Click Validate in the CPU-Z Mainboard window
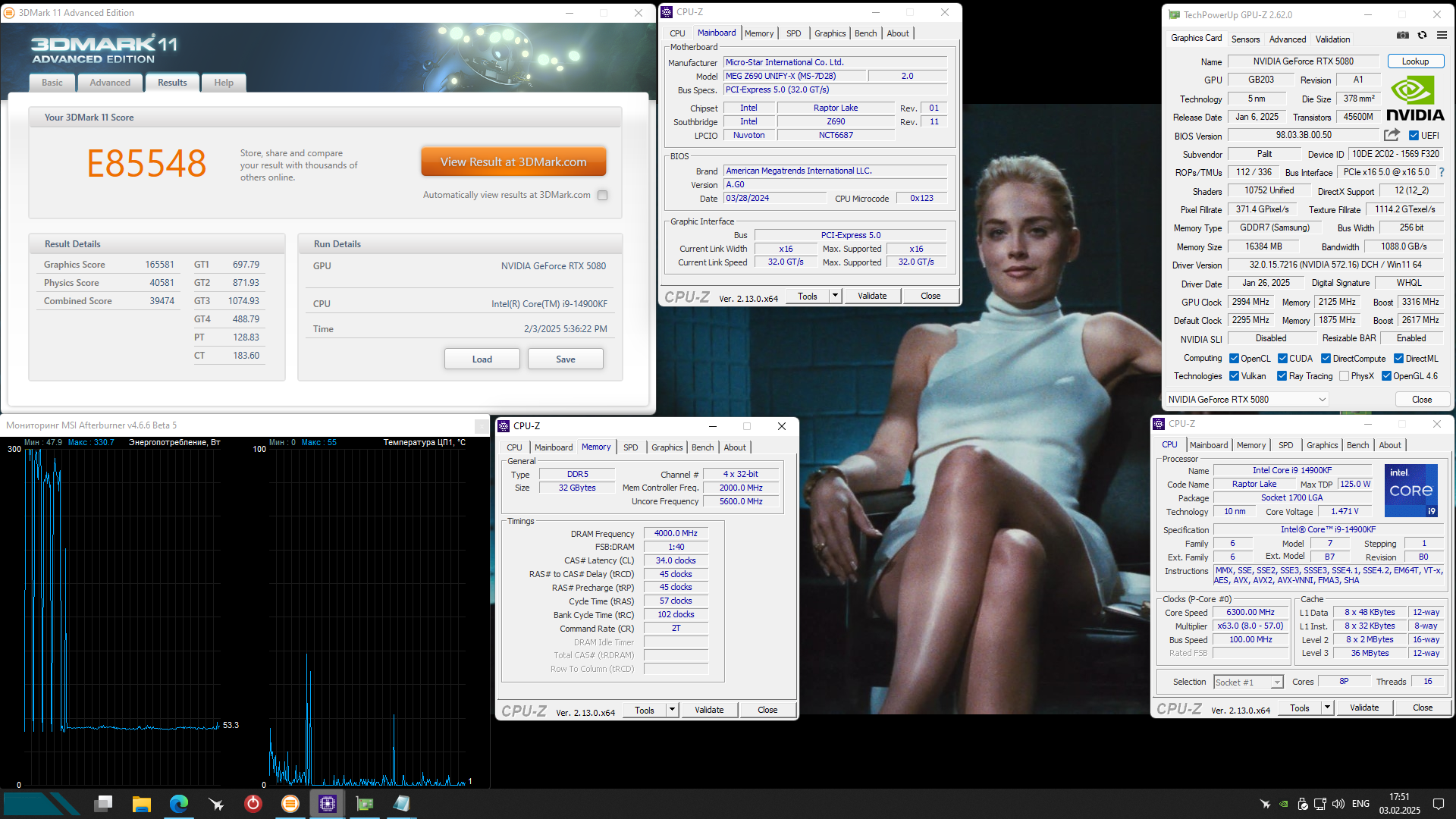 [872, 296]
